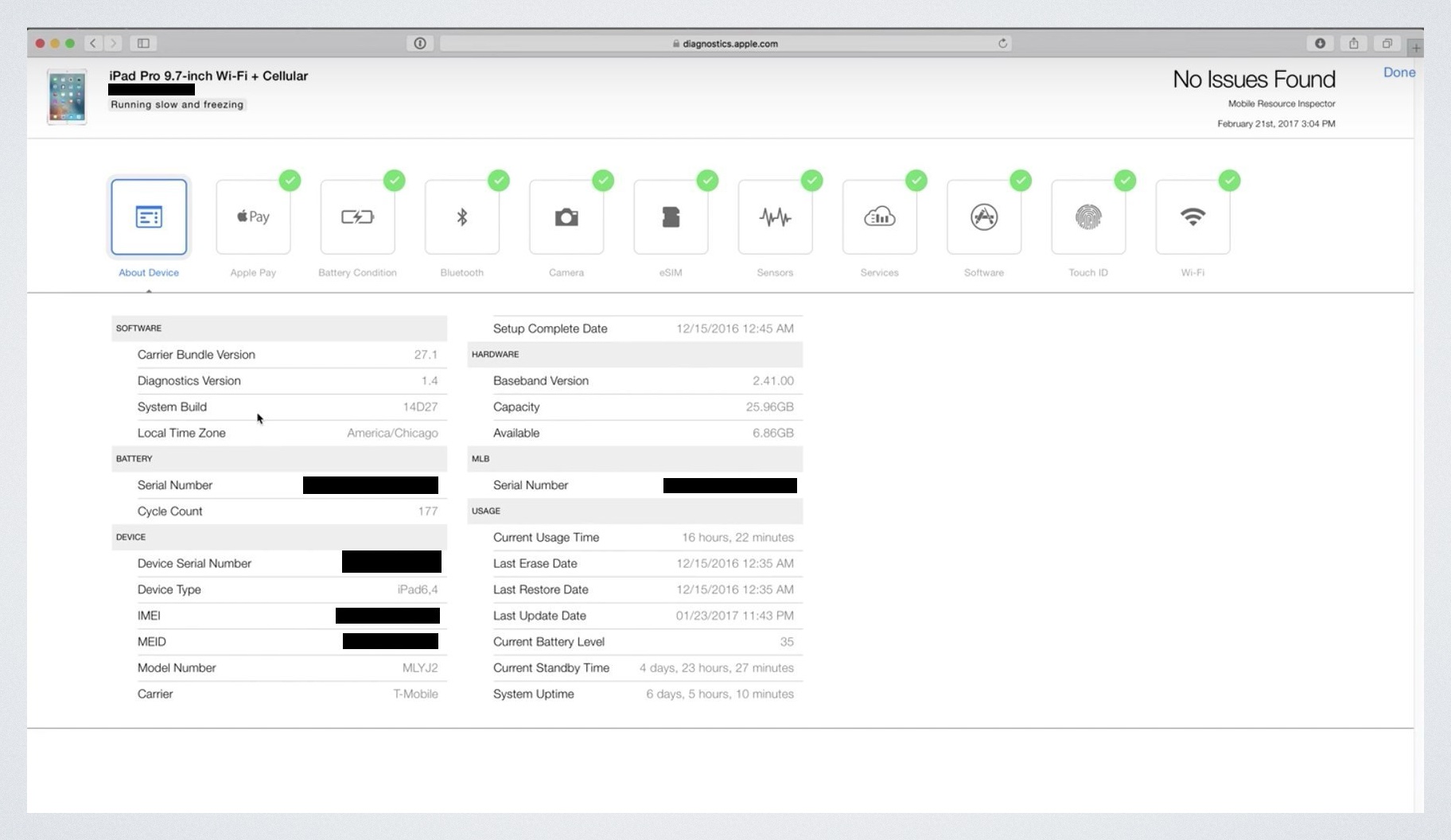Select the 'Running slow and freezing' tag
The image size is (1451, 840).
tap(177, 104)
